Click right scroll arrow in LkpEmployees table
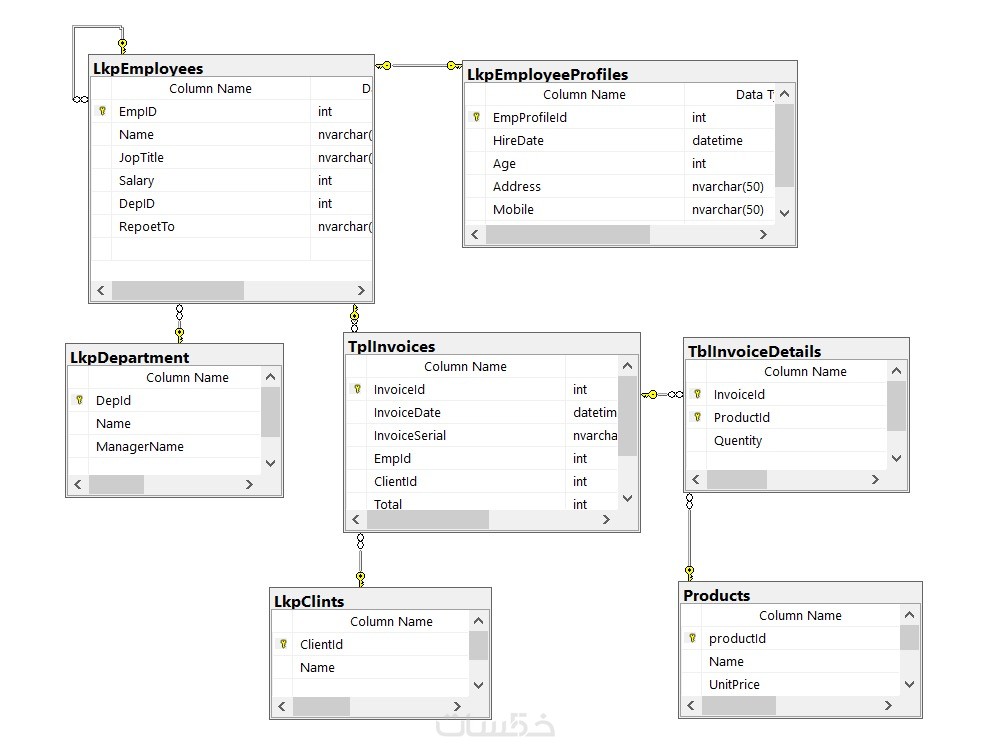The width and height of the screenshot is (992, 752). click(x=361, y=290)
